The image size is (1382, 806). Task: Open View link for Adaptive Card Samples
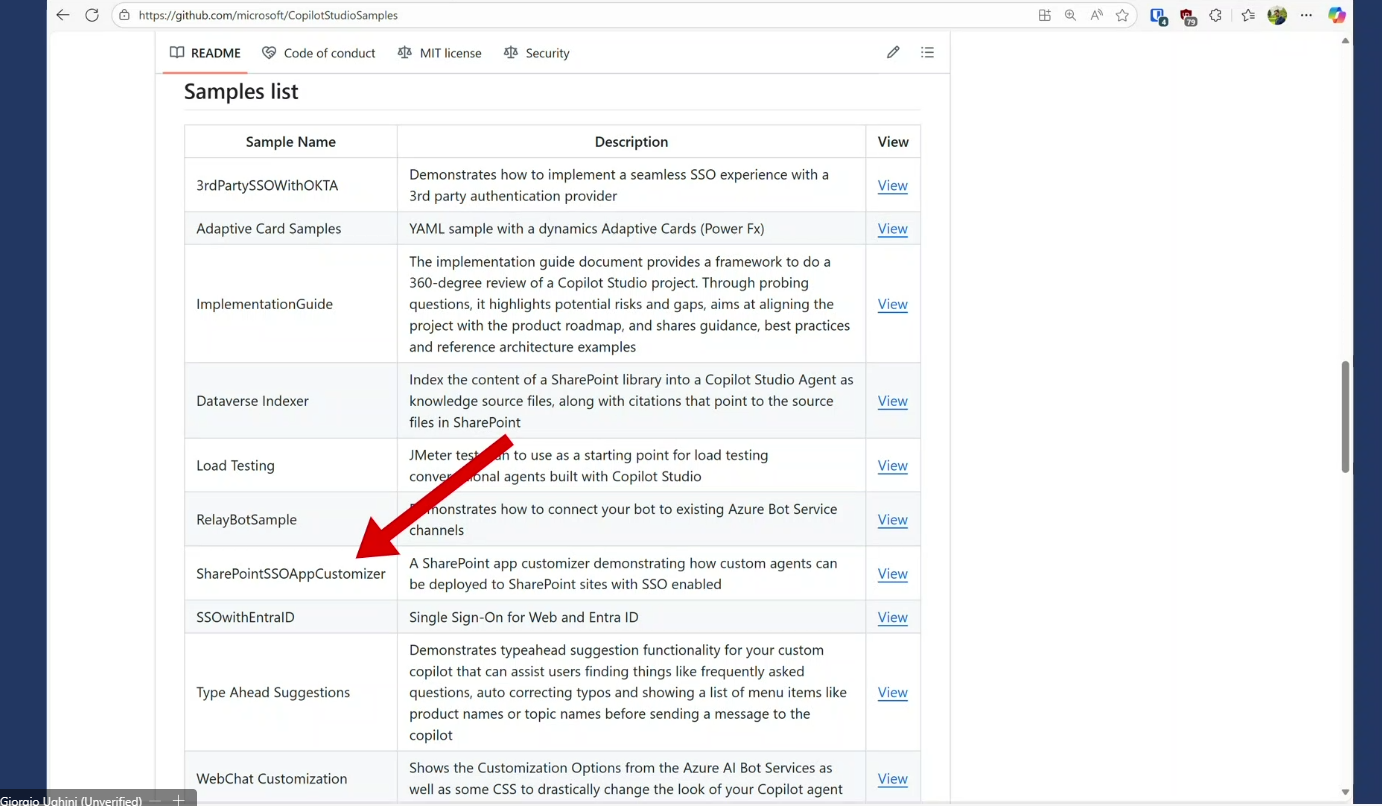tap(893, 228)
